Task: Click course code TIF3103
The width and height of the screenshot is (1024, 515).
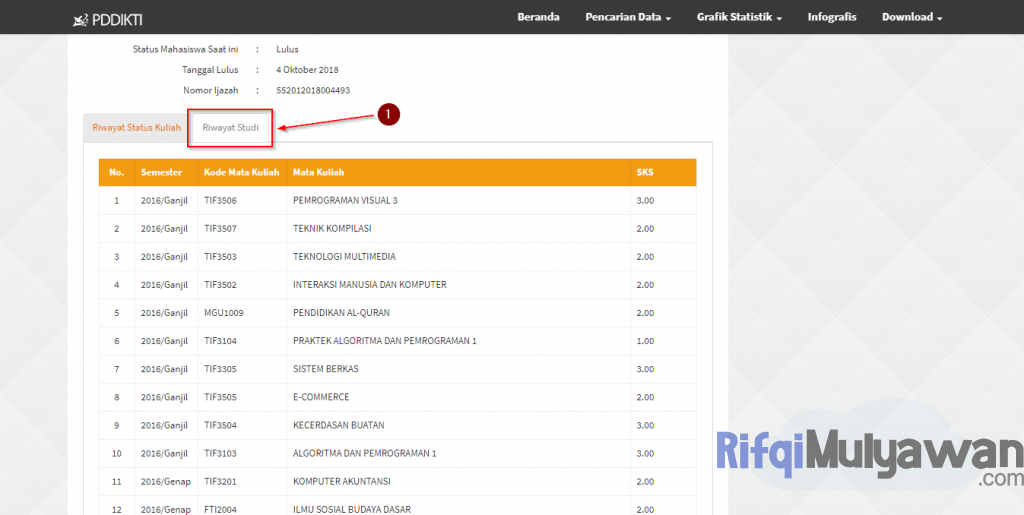Action: (x=220, y=453)
